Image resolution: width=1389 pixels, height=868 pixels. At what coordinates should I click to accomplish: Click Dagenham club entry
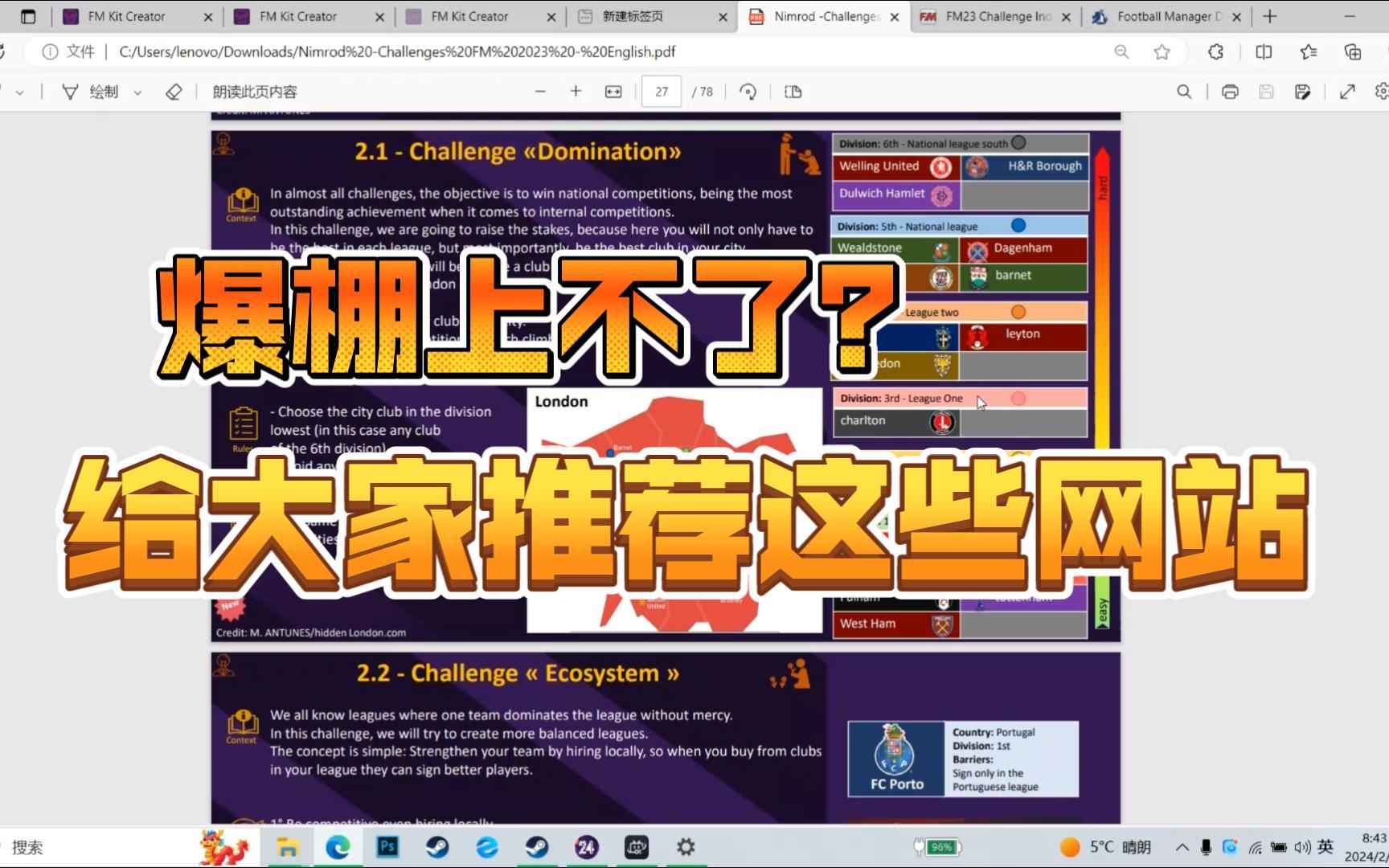click(1024, 248)
